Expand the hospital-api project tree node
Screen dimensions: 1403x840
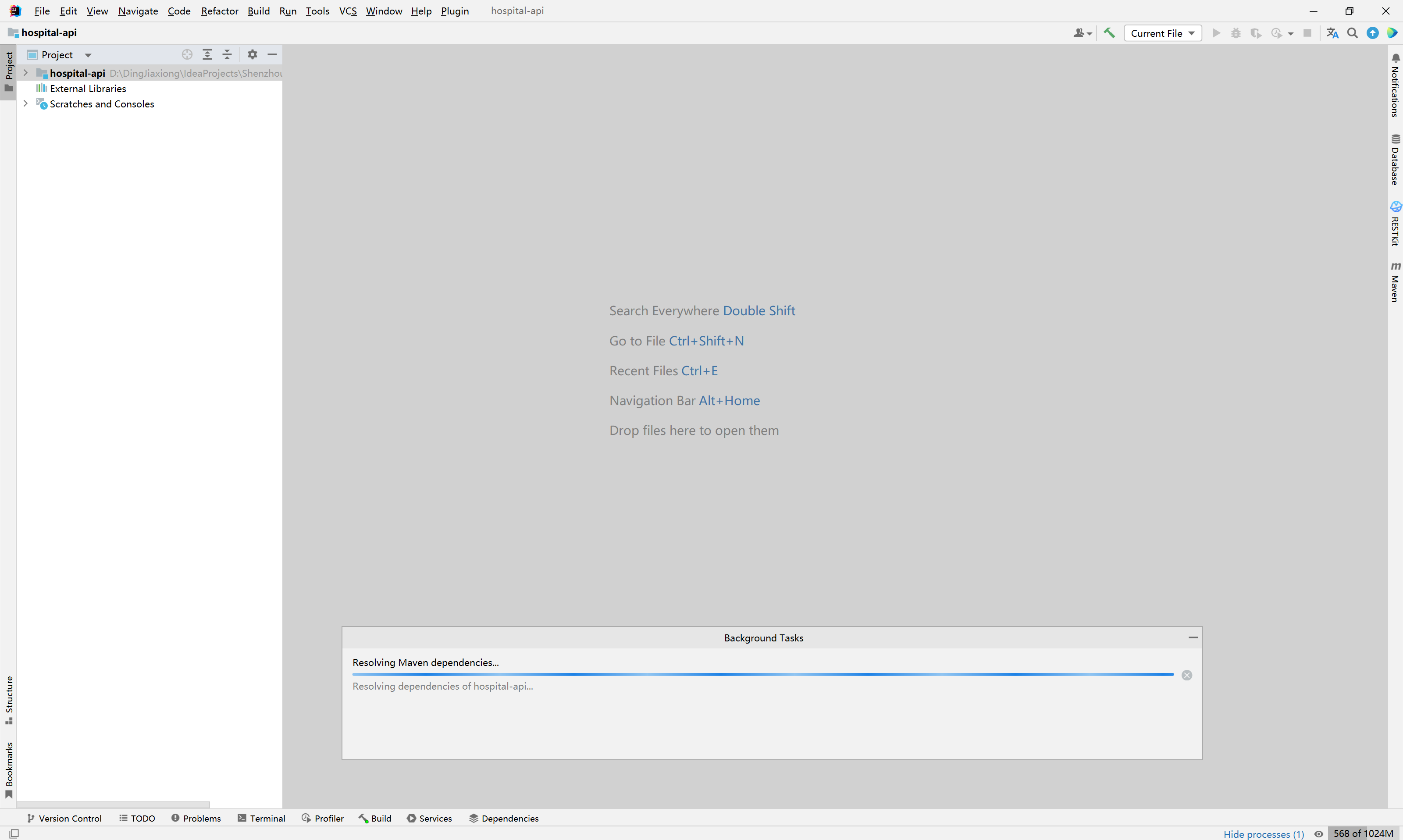coord(24,72)
